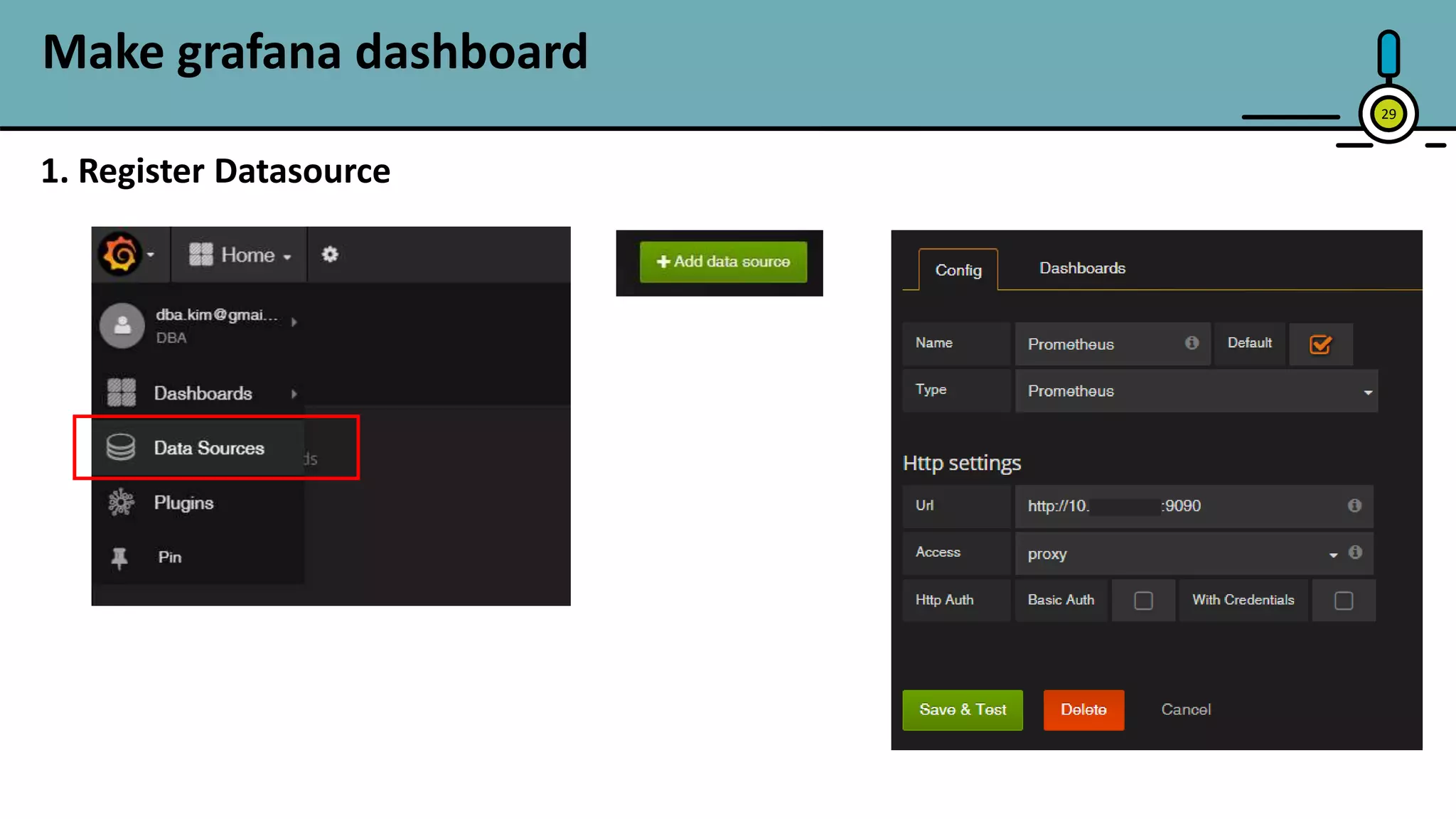Click the Save & Test button

point(963,710)
